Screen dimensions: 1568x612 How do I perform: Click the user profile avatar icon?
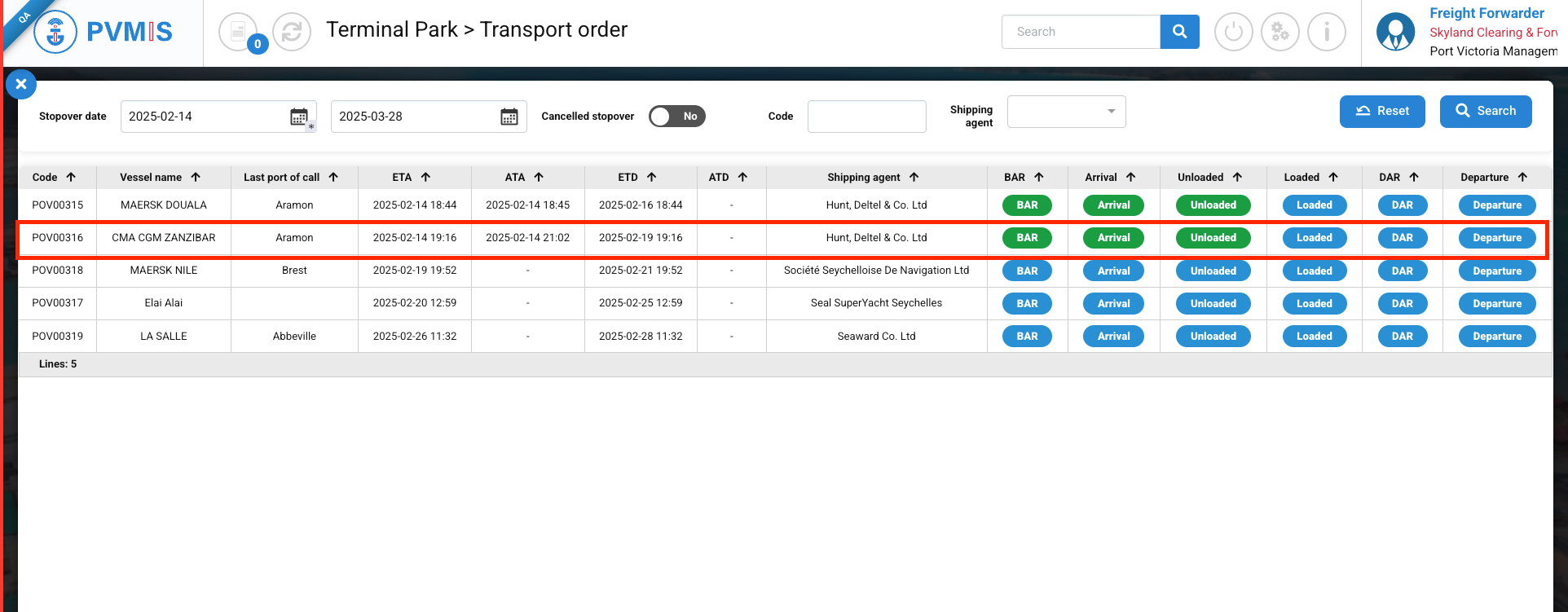[1395, 33]
